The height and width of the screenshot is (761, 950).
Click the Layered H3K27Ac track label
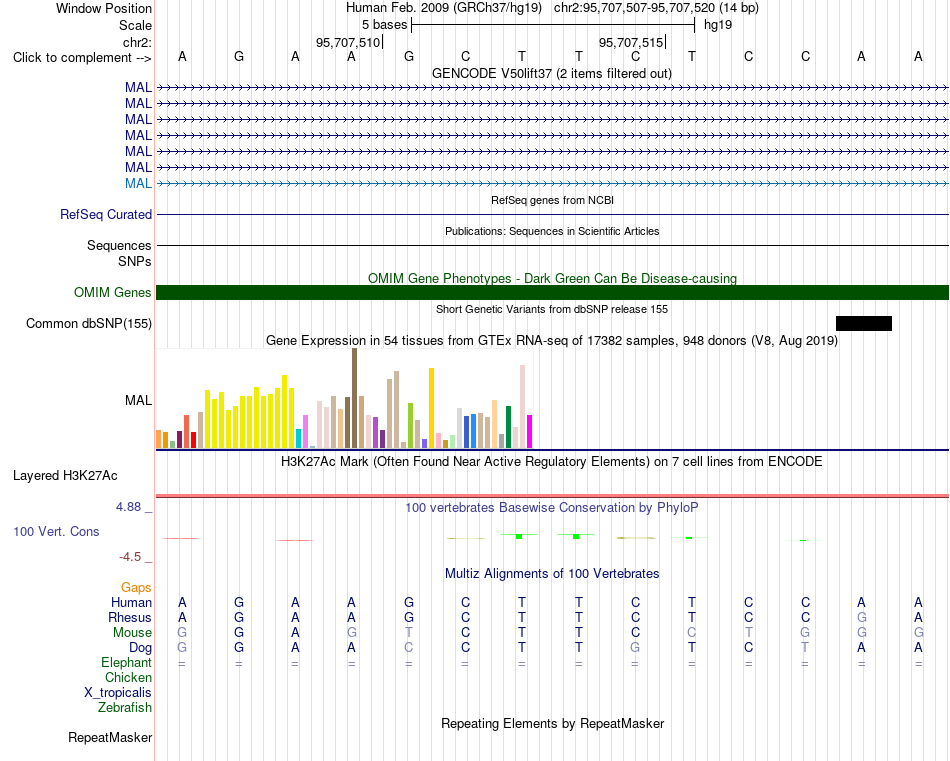tap(65, 476)
